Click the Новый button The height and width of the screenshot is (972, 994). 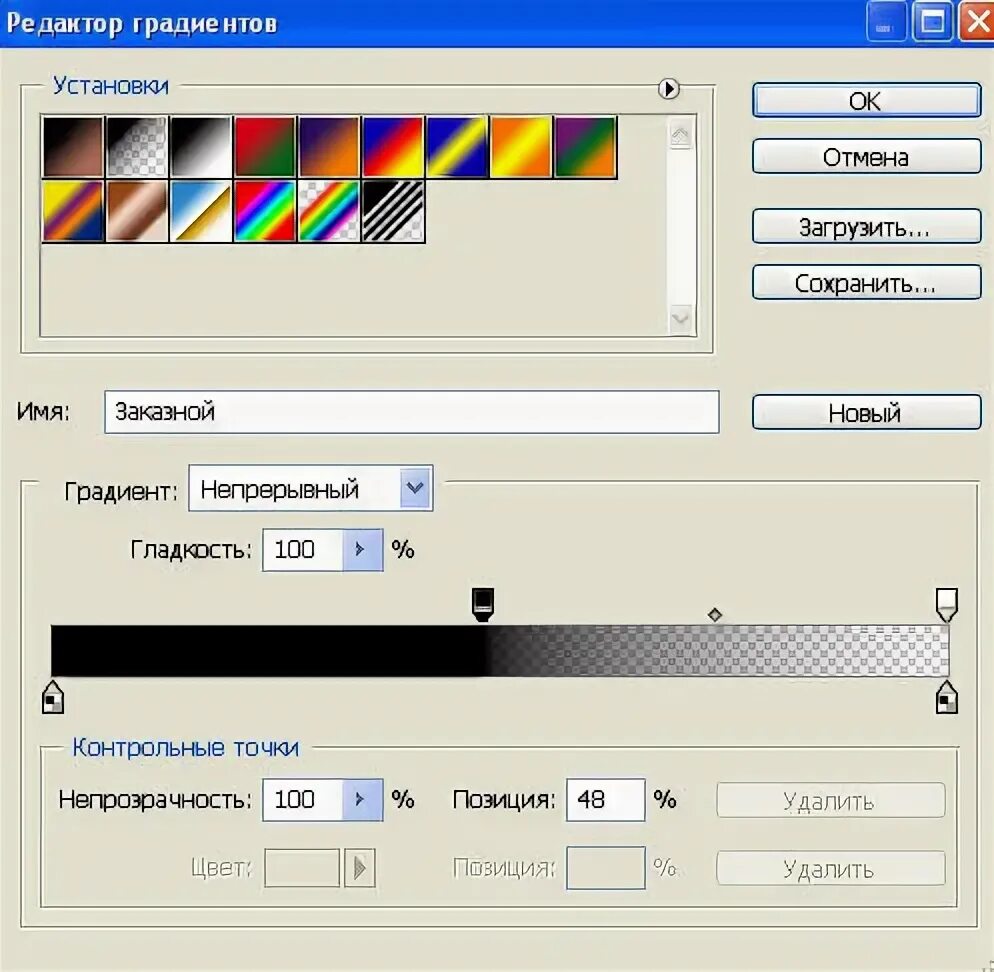click(866, 413)
